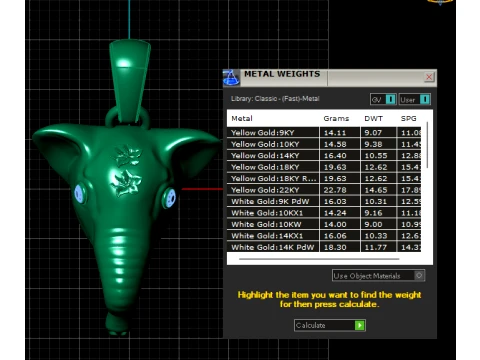Click grams value 16.40

[x=335, y=156]
